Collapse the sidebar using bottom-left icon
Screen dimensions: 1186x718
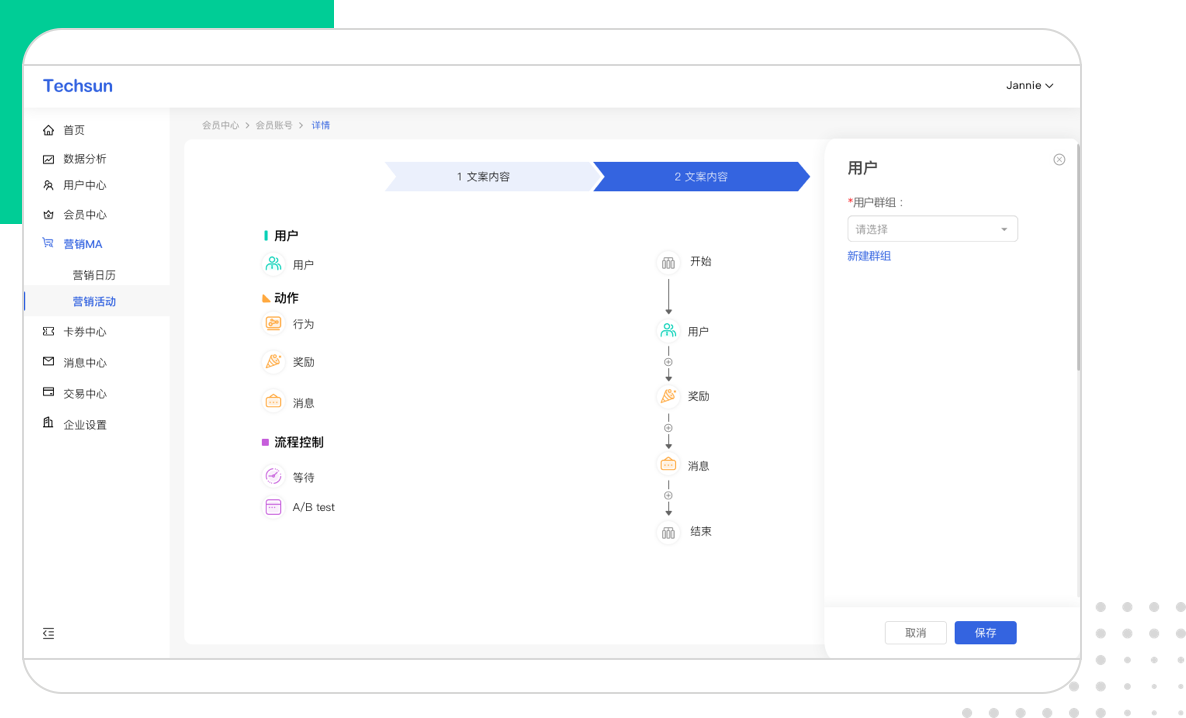click(x=49, y=633)
